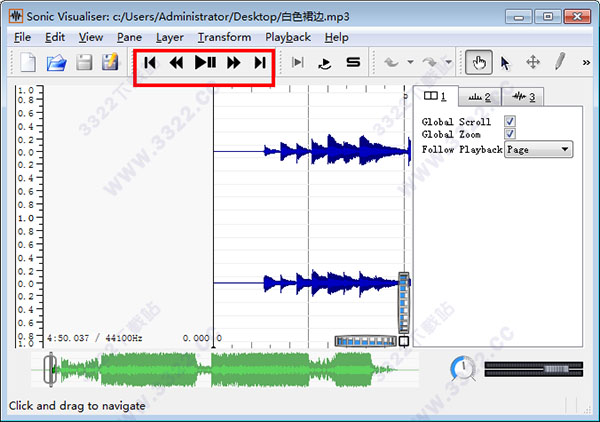Maximize the Sonic Visualiser window
Screen dimensions: 600x422
[x=548, y=17]
